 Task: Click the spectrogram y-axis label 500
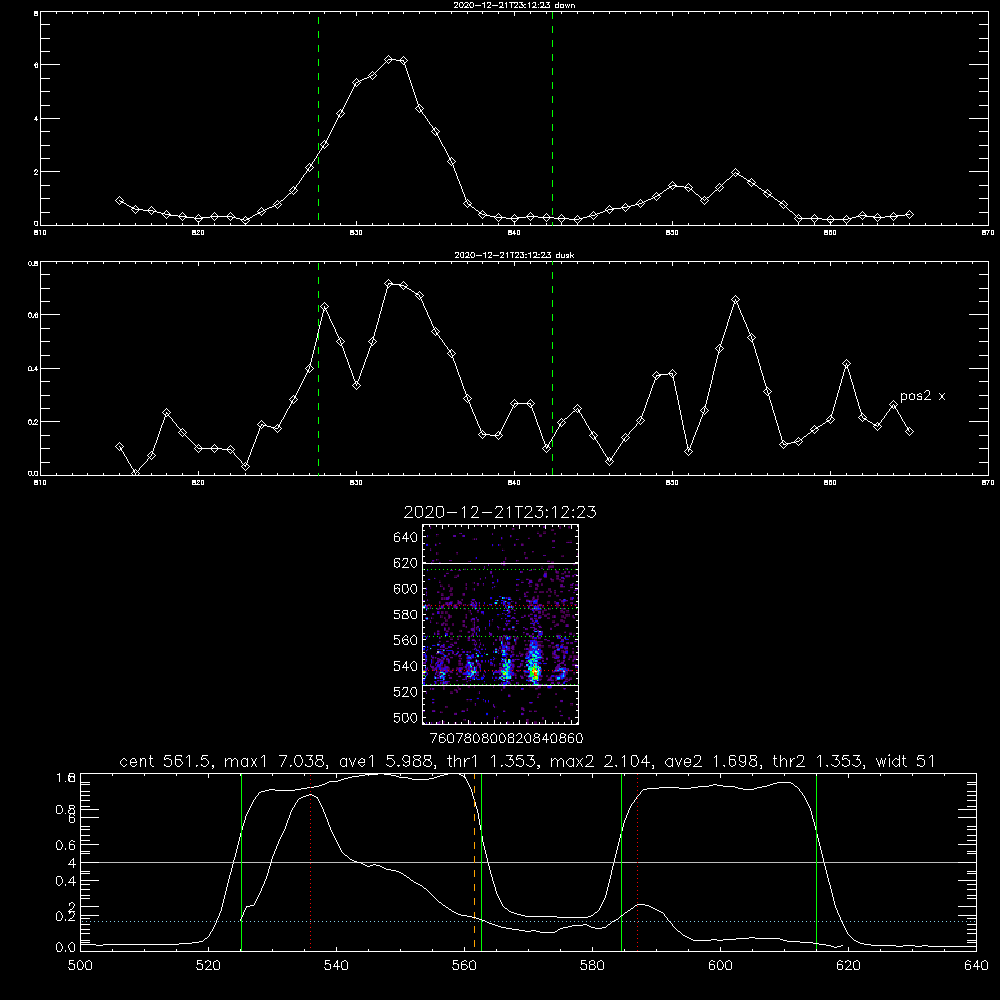406,718
